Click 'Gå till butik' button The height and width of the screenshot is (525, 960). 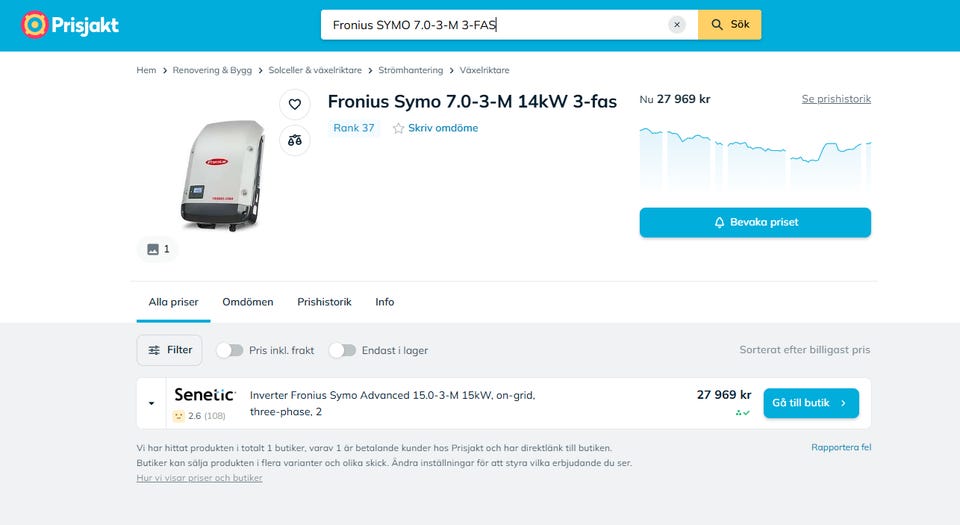[x=810, y=403]
